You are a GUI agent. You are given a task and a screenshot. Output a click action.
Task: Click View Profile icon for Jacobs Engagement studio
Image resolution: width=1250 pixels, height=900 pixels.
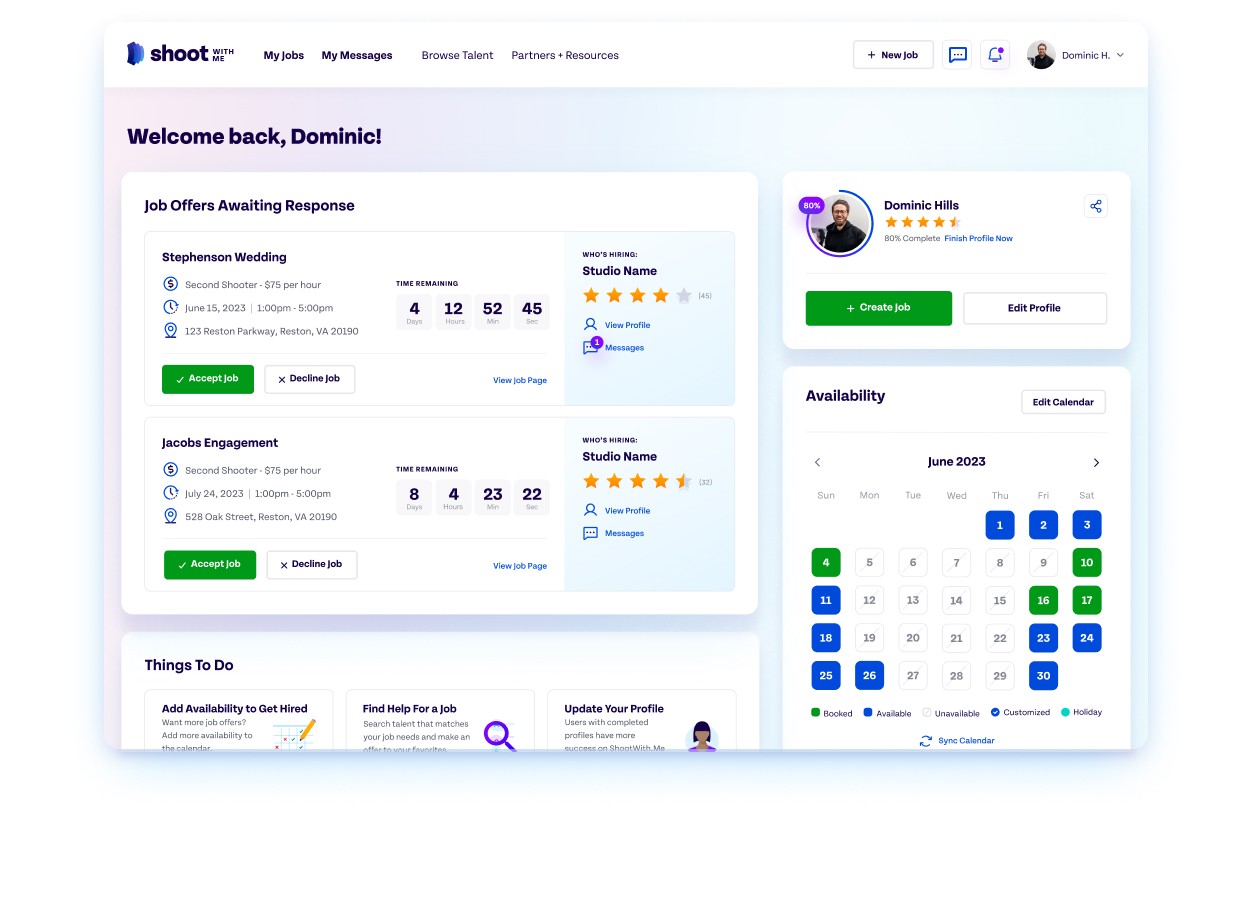(x=591, y=510)
